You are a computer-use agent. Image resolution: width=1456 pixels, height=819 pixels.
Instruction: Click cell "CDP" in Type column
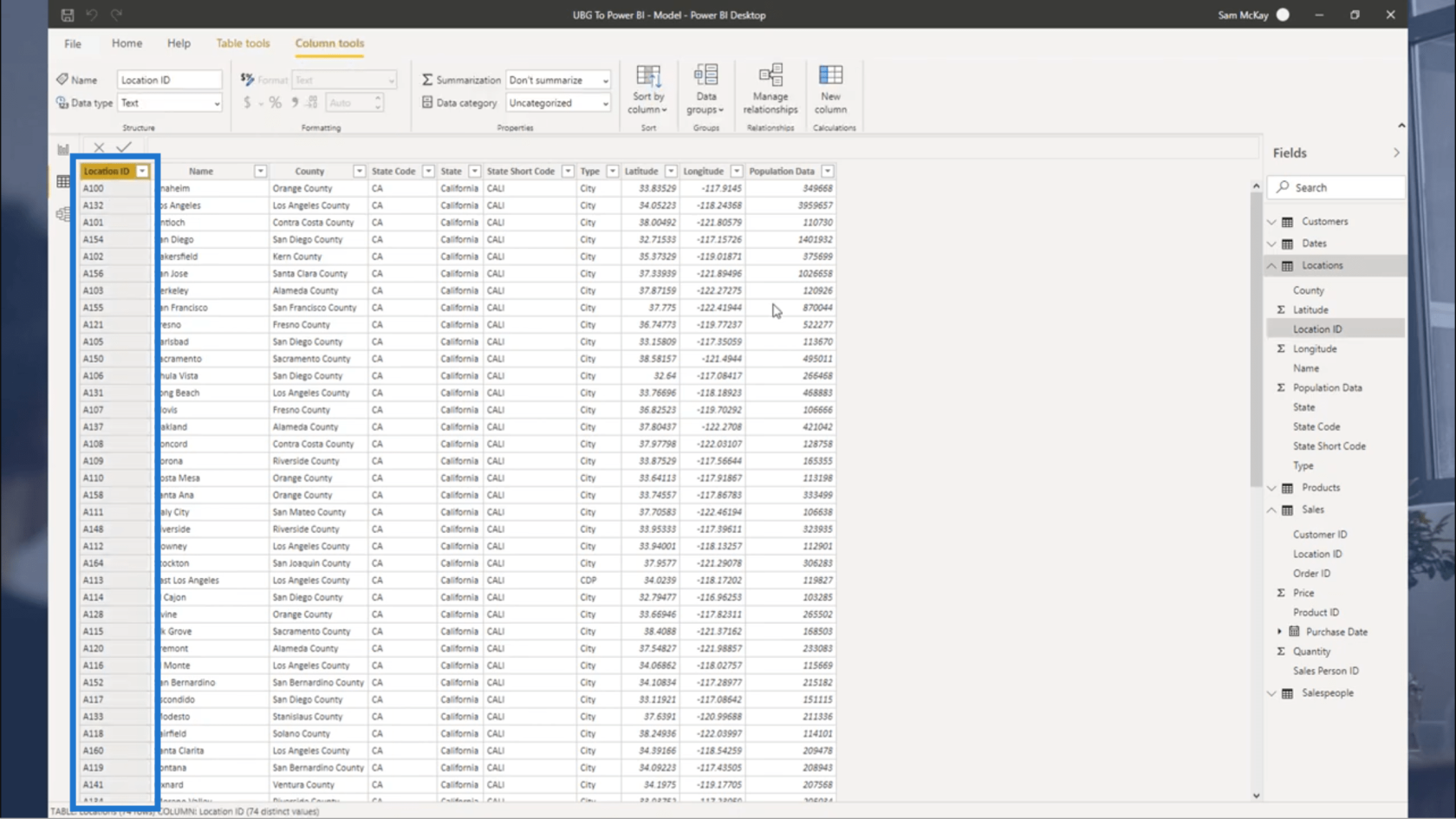point(588,581)
